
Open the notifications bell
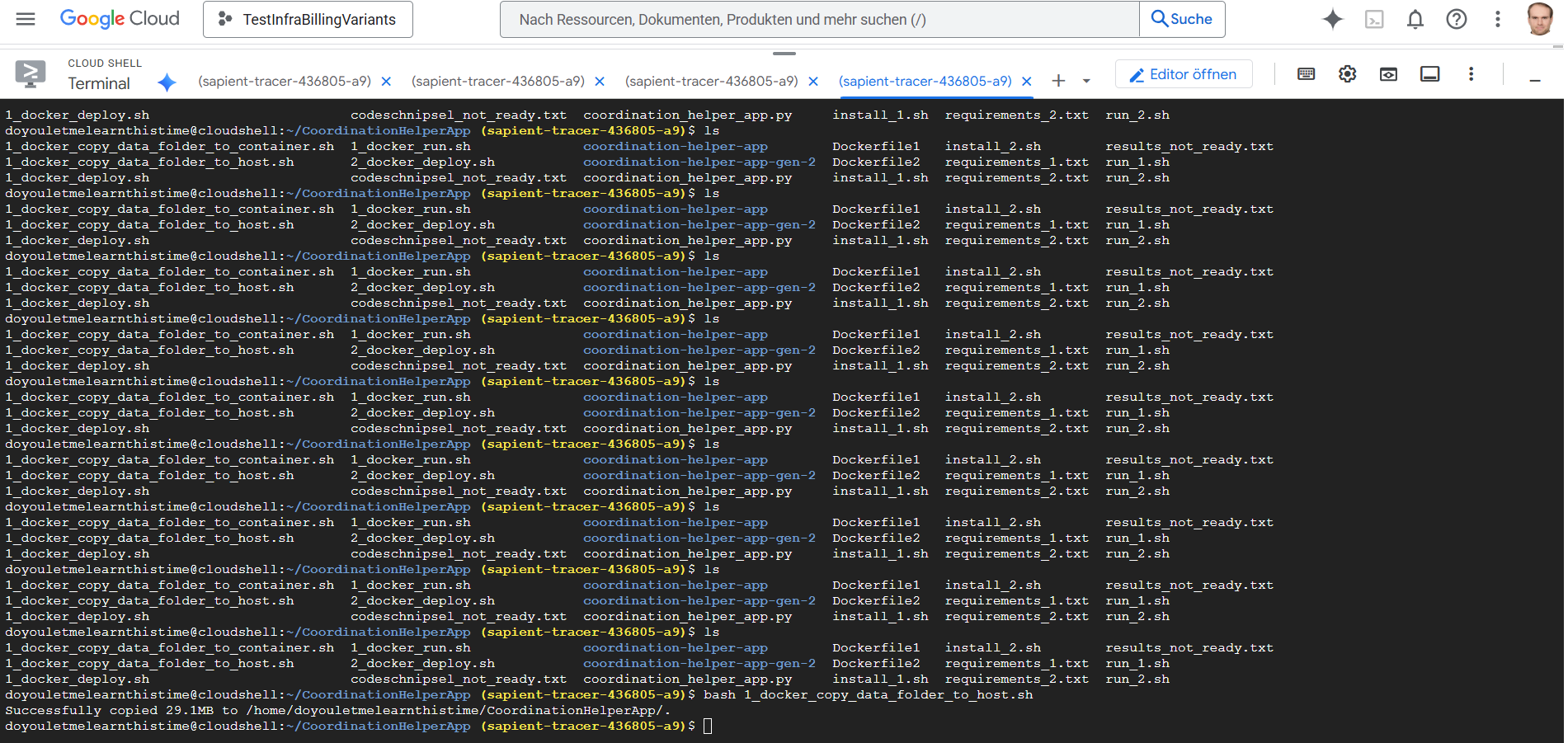pyautogui.click(x=1415, y=19)
